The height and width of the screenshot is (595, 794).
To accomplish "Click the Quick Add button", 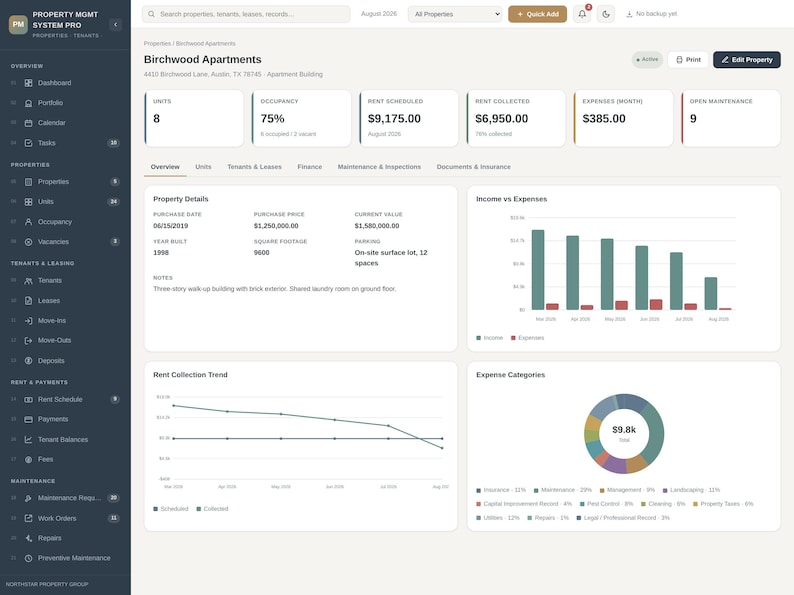I will click(537, 14).
